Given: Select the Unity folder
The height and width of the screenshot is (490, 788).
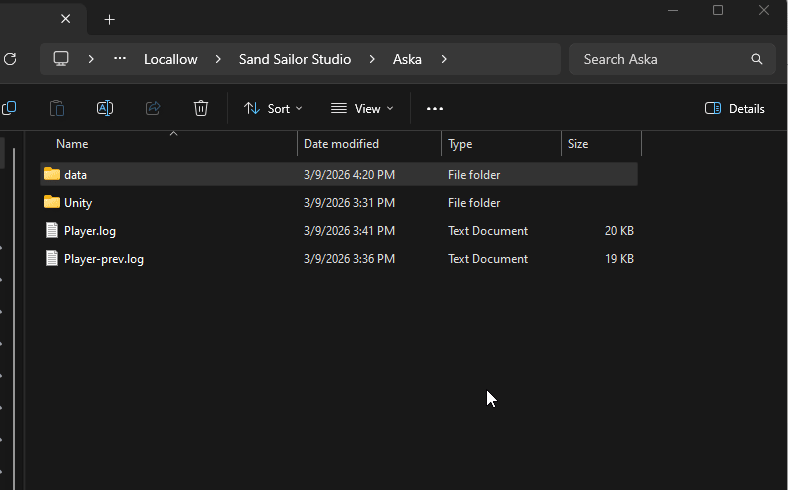Looking at the screenshot, I should 78,203.
